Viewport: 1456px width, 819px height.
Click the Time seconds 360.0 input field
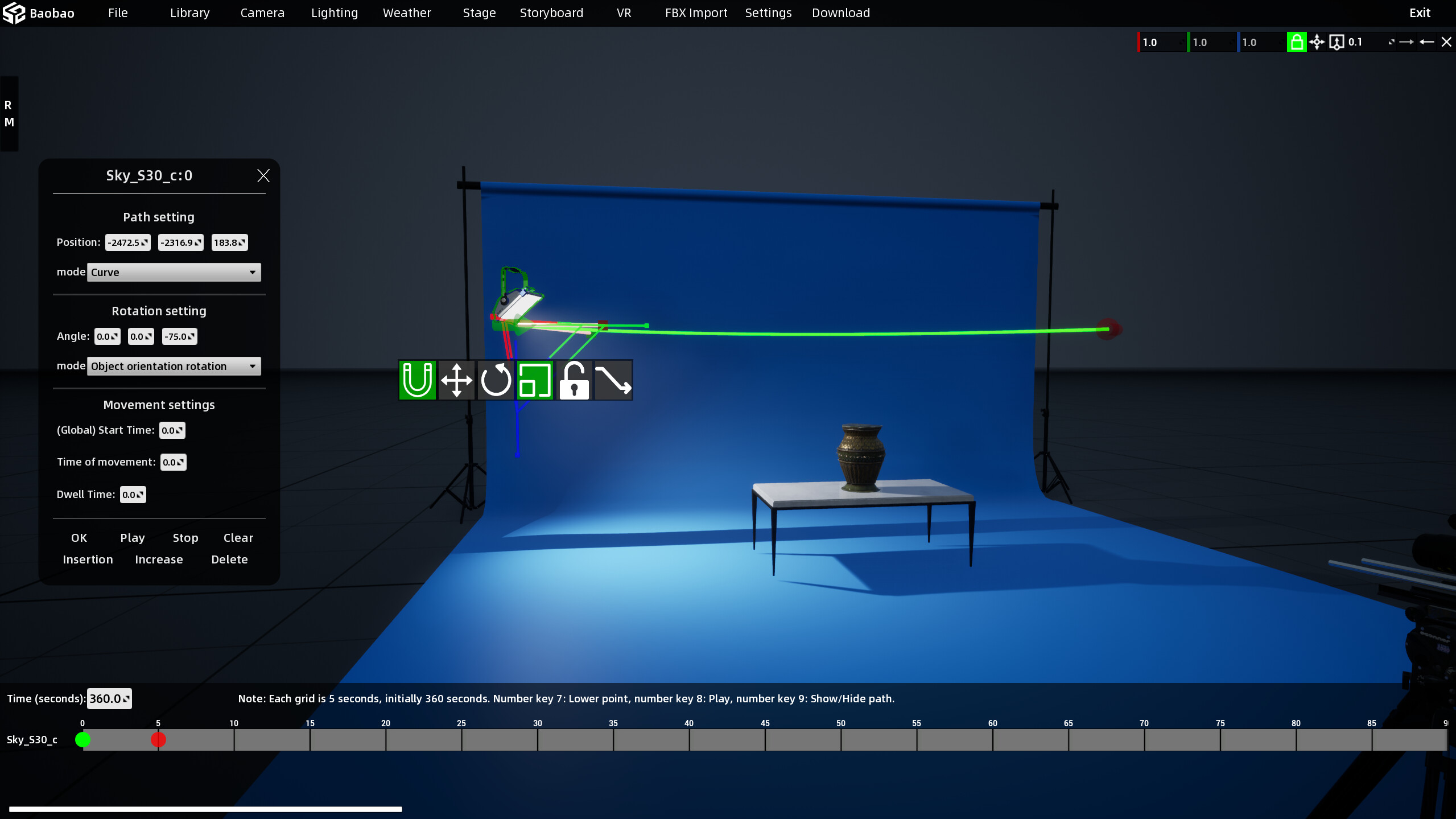(x=108, y=698)
